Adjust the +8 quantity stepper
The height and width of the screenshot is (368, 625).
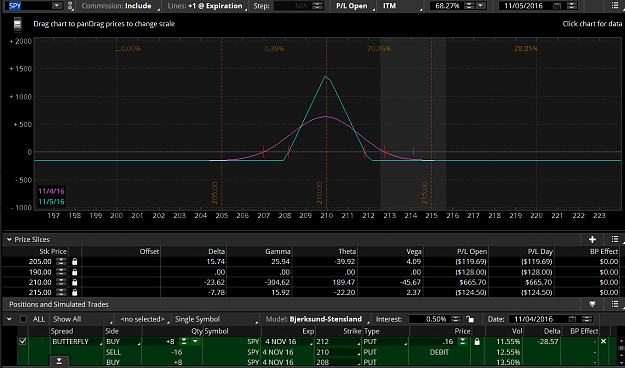coord(184,342)
